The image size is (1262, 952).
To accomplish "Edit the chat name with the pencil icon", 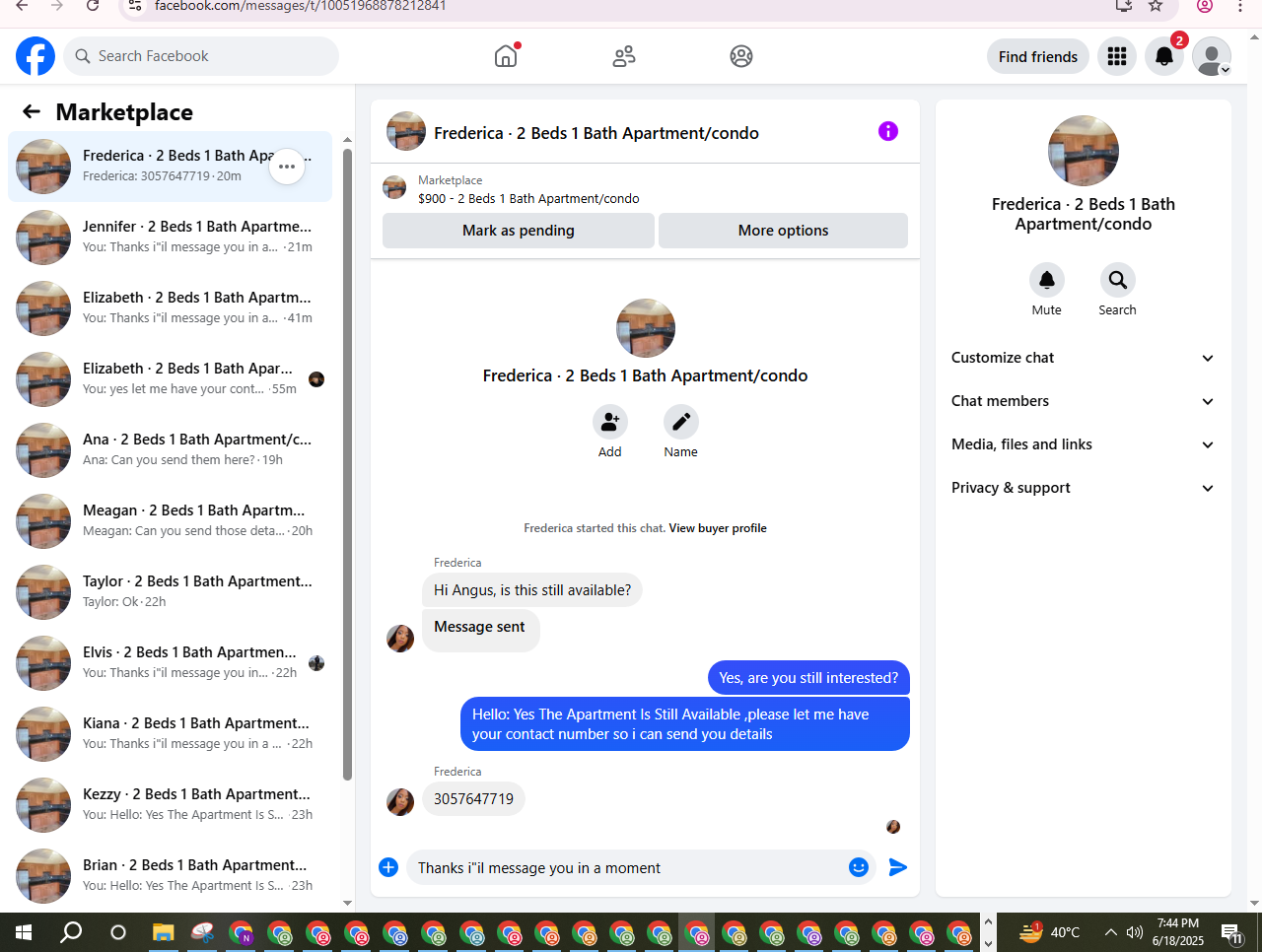I will coord(681,422).
